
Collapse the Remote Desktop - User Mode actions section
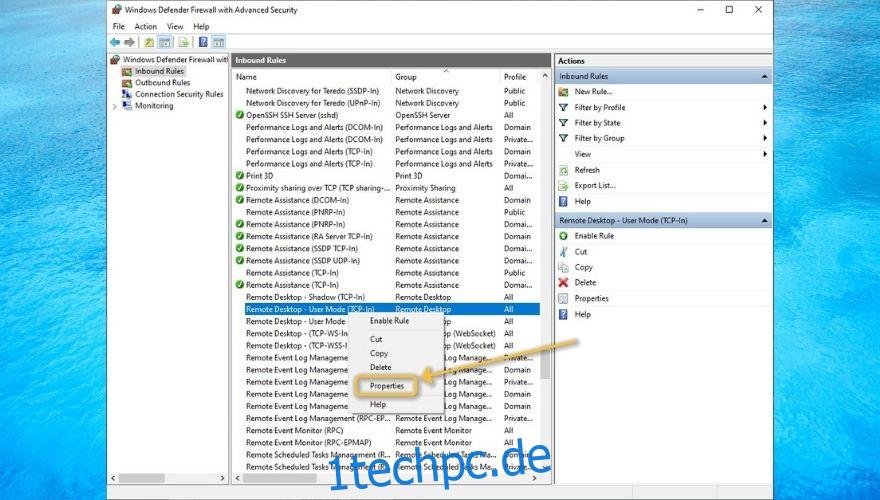(764, 221)
